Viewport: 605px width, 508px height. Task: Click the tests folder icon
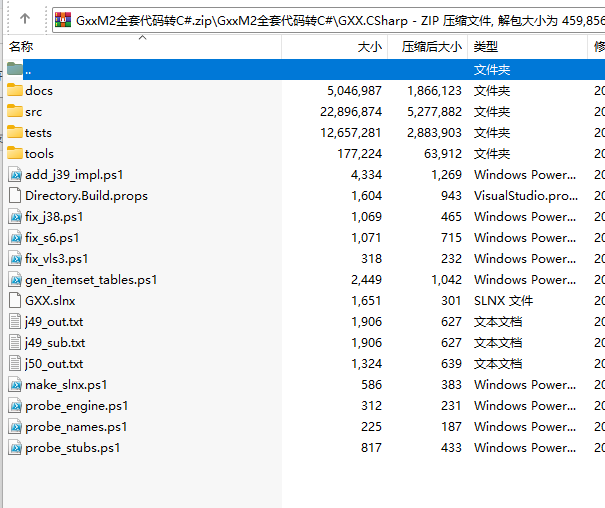[x=15, y=132]
